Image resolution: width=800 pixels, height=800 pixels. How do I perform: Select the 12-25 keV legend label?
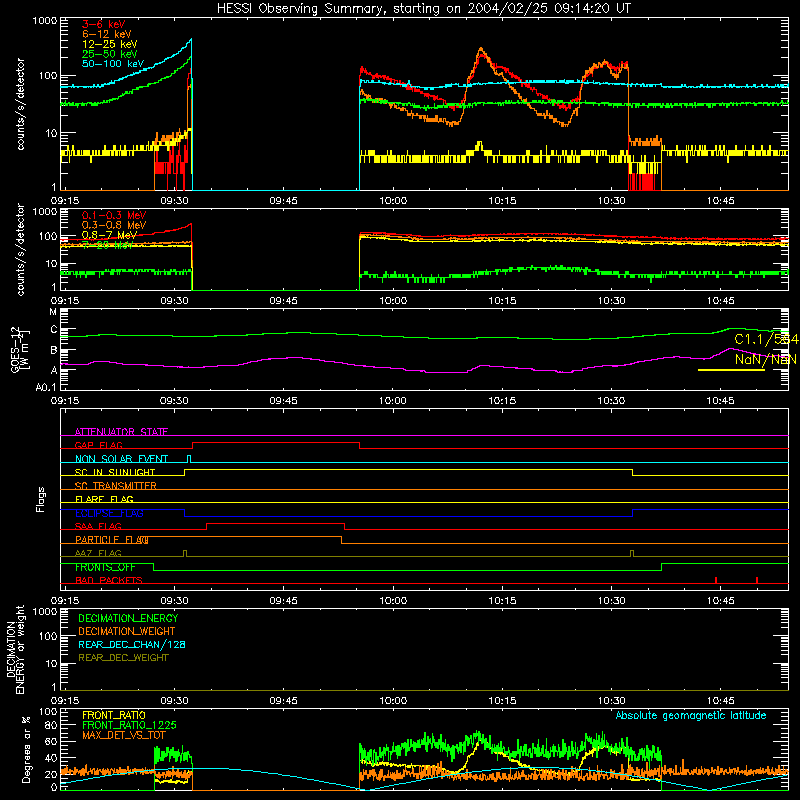coord(110,44)
